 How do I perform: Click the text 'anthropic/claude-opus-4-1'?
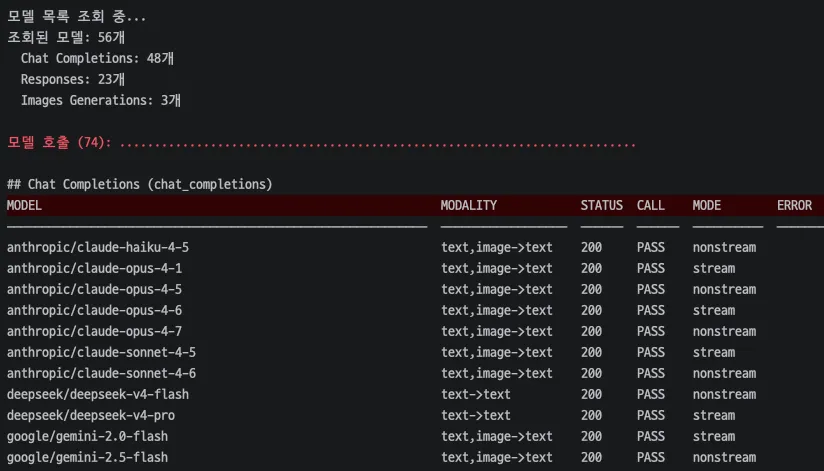click(95, 268)
